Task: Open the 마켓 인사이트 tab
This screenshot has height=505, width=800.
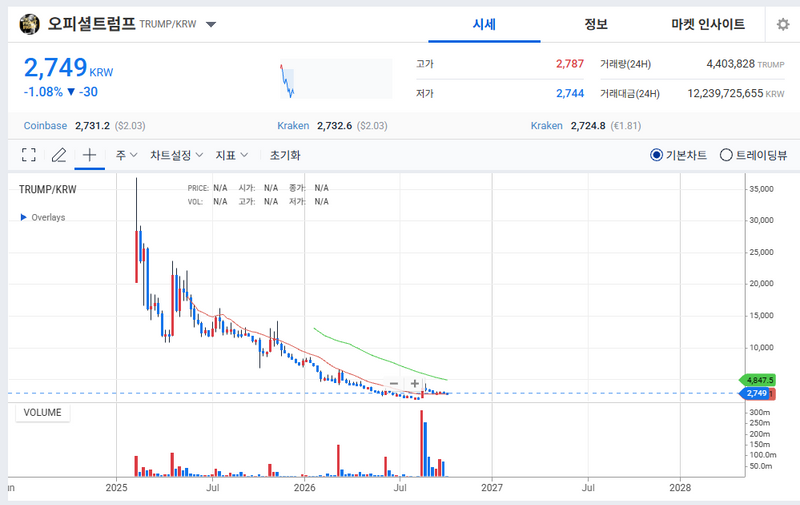Action: click(708, 24)
